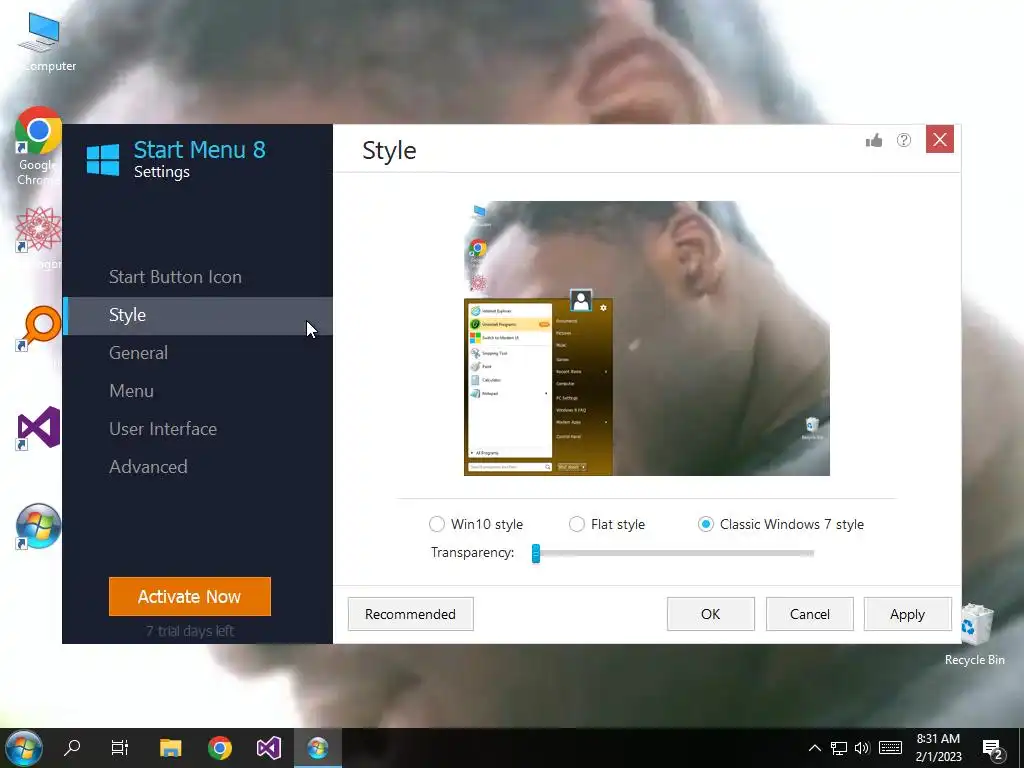Click the volume speaker tray icon

click(x=862, y=748)
